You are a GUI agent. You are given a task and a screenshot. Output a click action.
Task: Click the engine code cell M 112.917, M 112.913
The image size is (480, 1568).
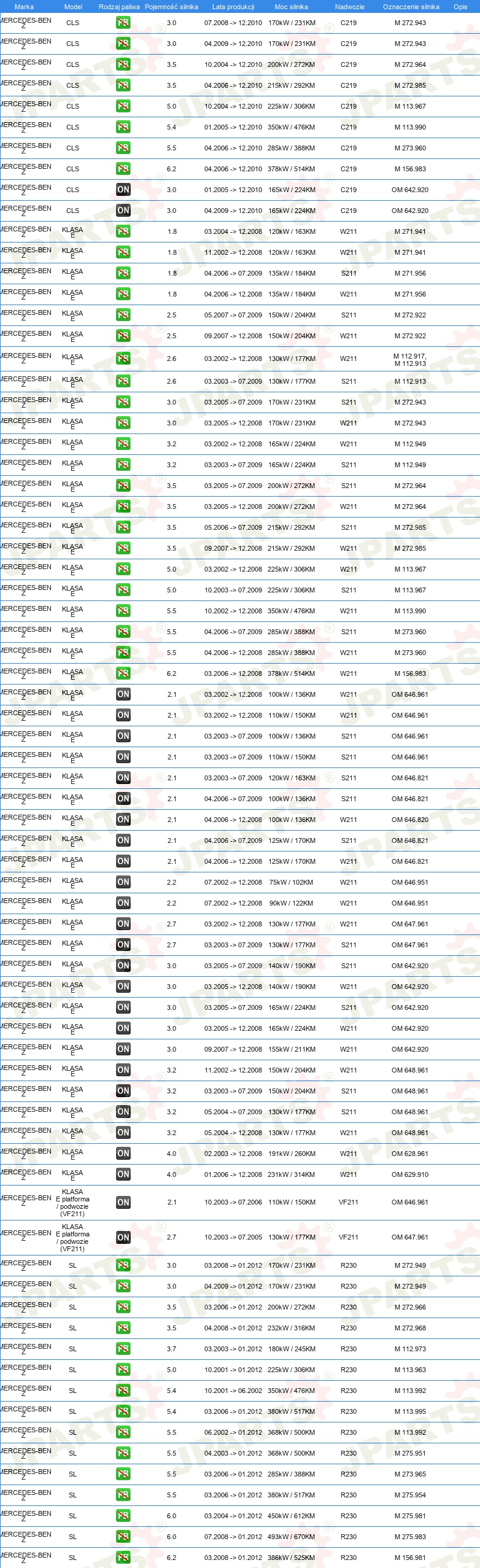[410, 360]
